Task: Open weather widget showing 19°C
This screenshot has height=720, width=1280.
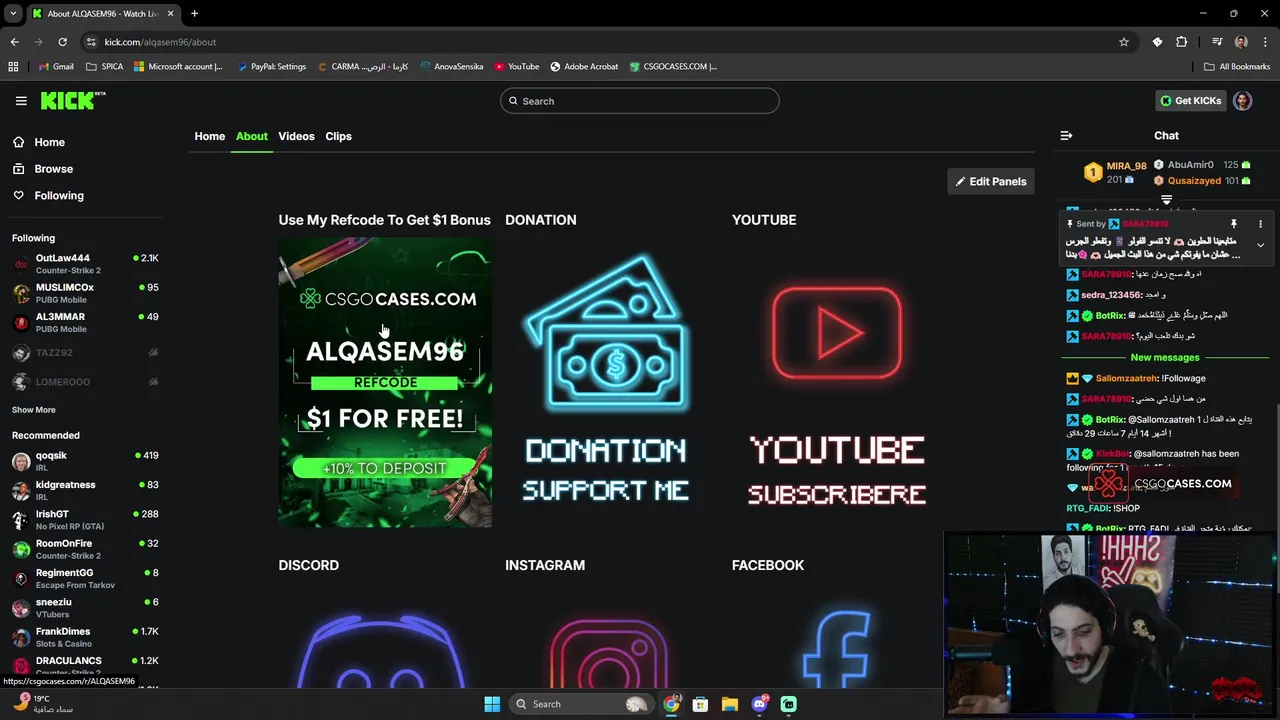Action: click(x=45, y=704)
